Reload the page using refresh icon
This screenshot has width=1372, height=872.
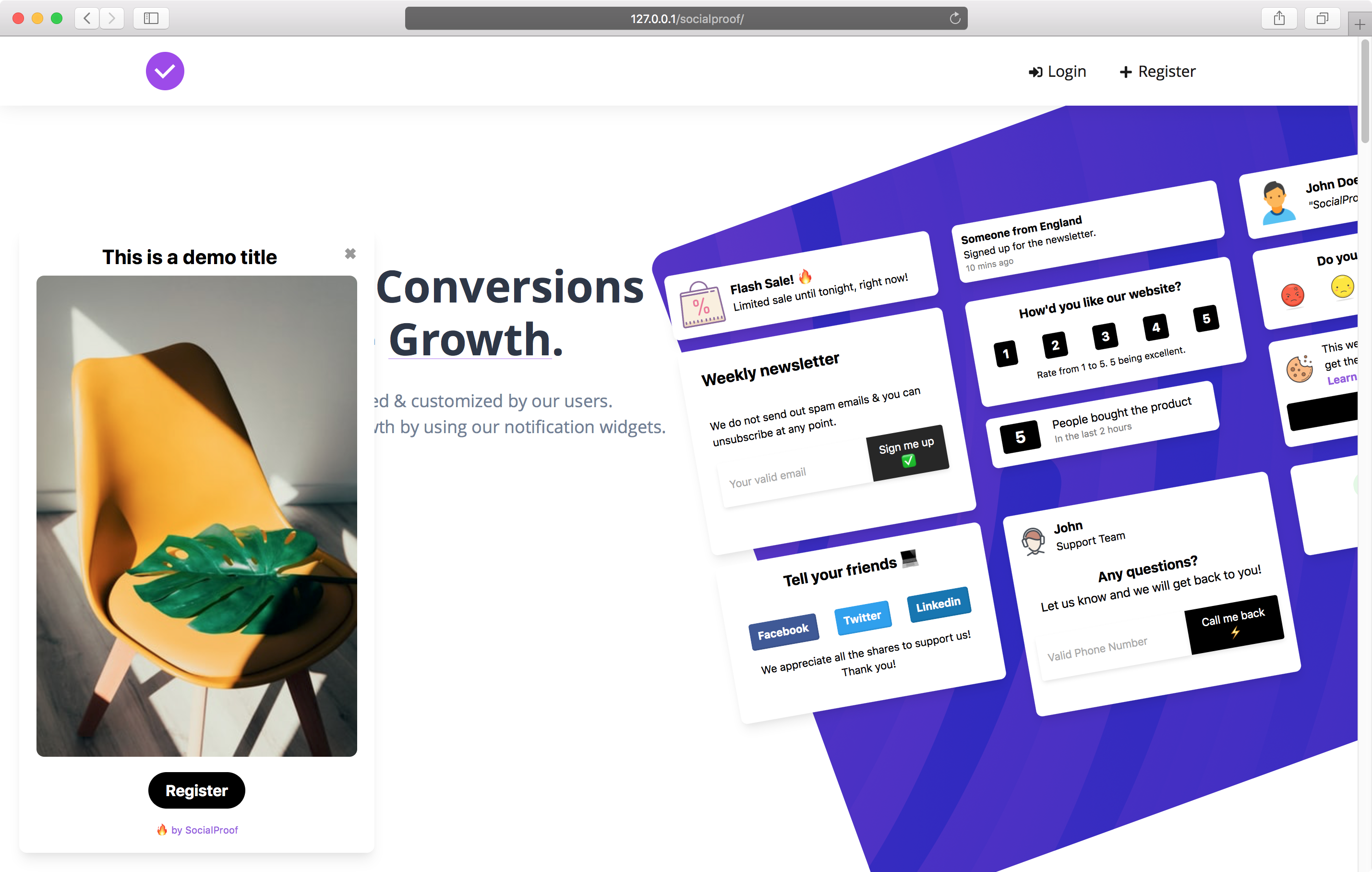pos(955,18)
